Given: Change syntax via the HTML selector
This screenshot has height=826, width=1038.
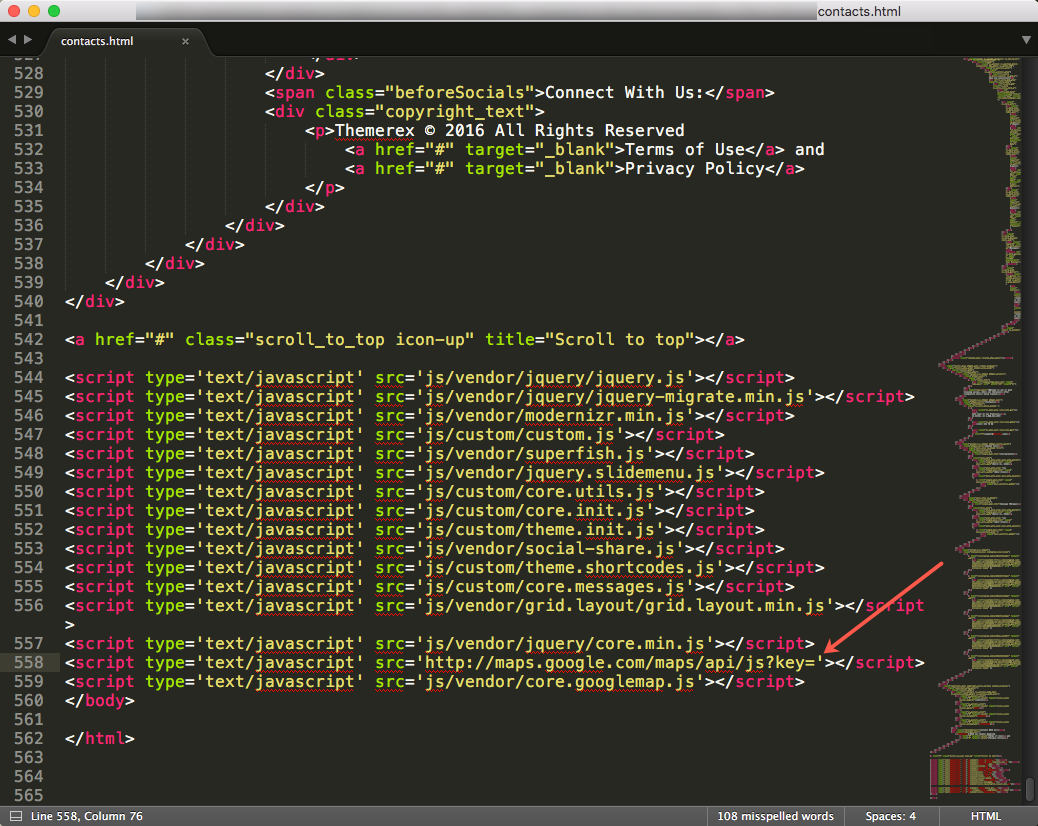Looking at the screenshot, I should coord(985,816).
